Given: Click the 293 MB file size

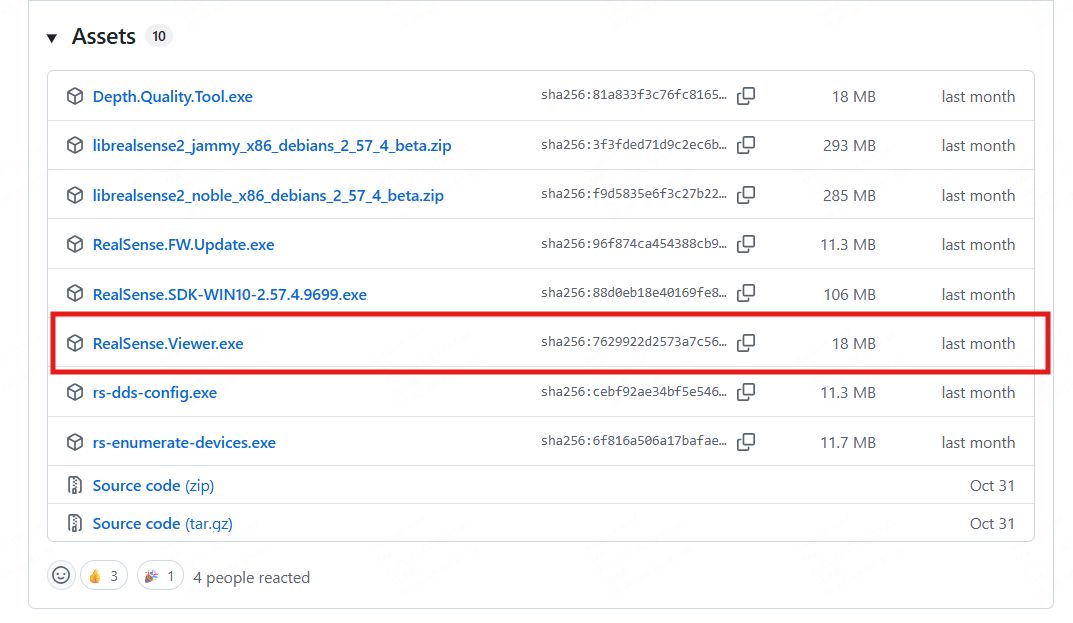Looking at the screenshot, I should pos(849,146).
